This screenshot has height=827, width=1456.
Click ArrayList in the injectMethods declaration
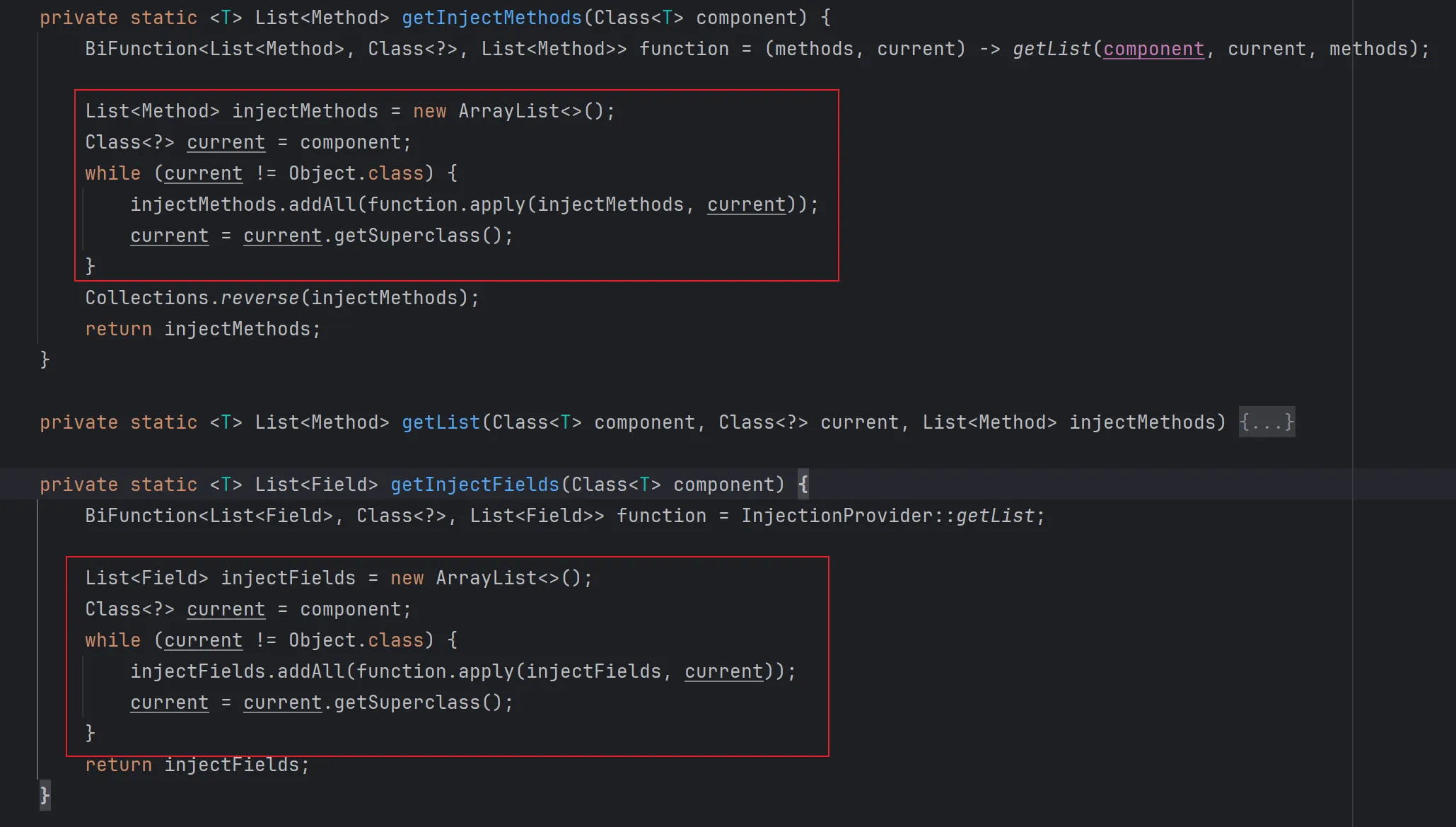(x=509, y=111)
